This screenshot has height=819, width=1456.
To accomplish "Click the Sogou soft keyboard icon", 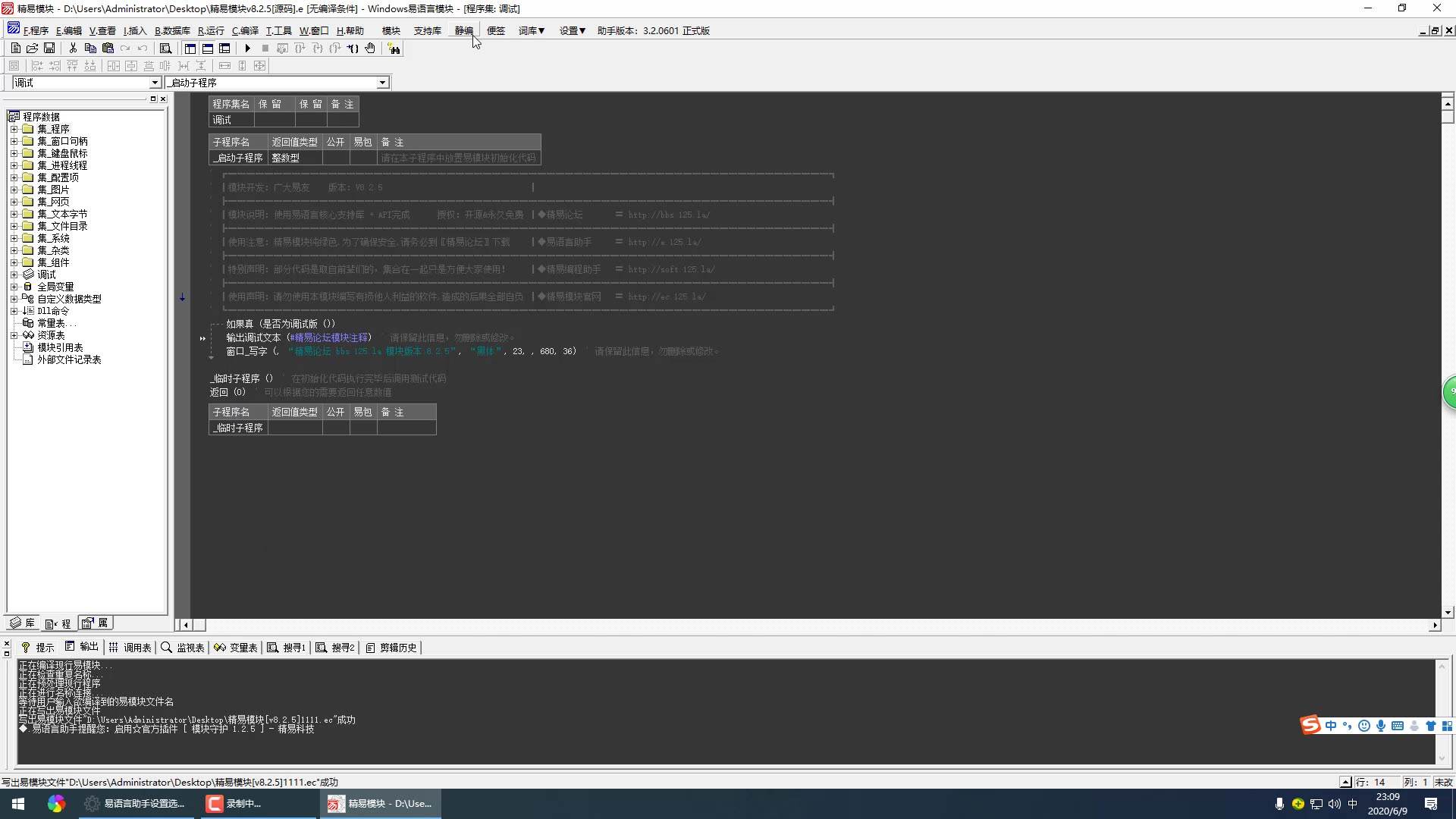I will tap(1398, 726).
